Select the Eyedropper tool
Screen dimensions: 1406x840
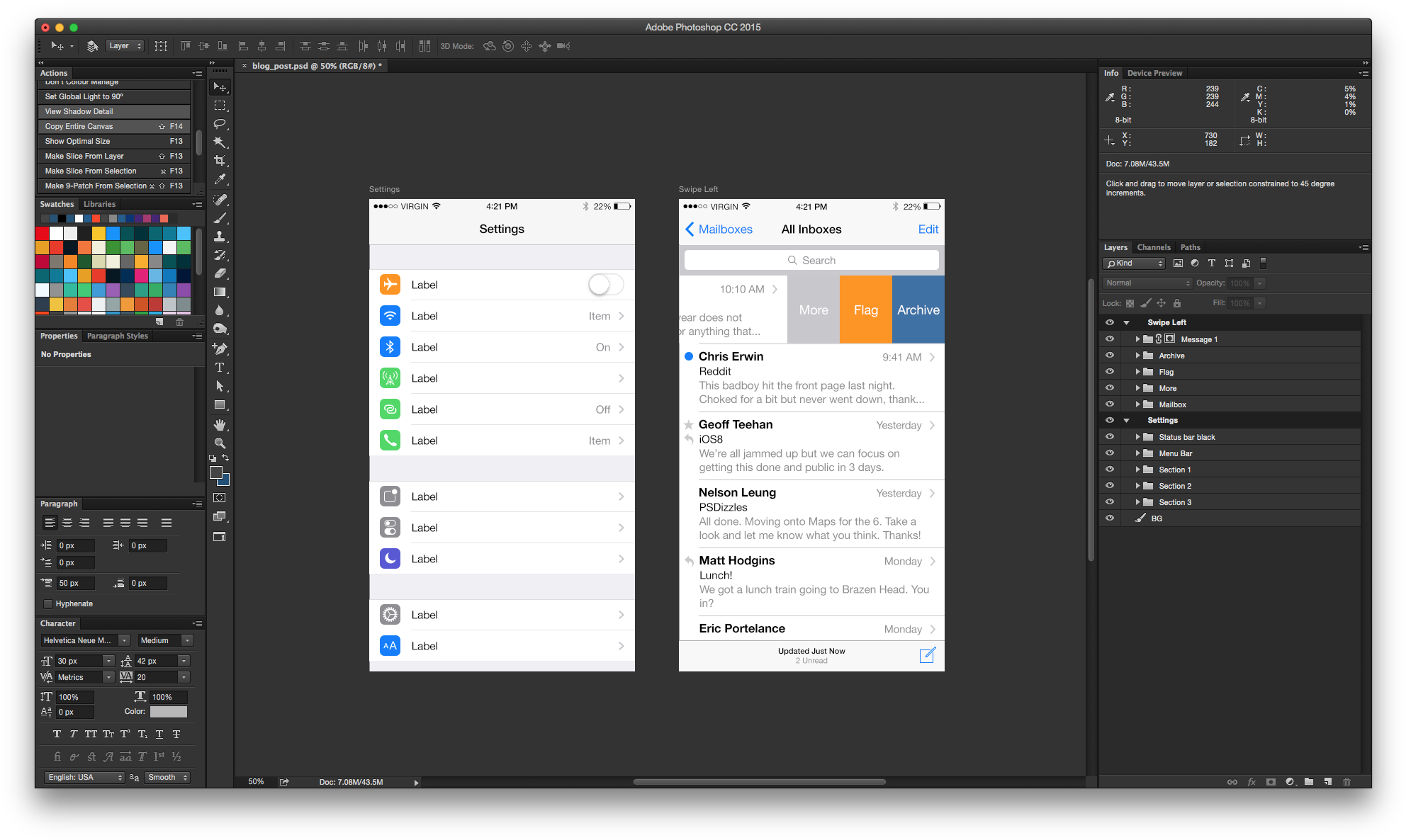[x=220, y=179]
